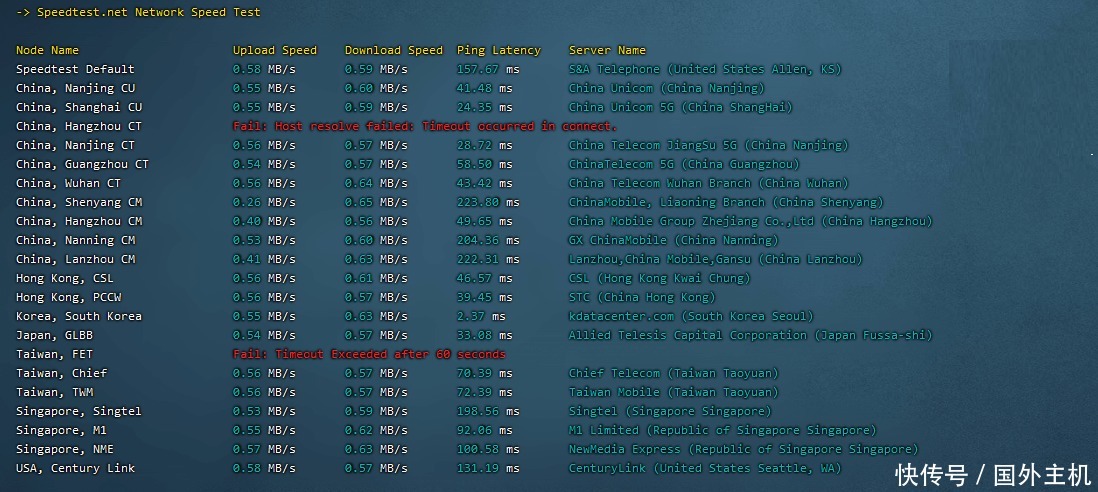
Task: Click the 'China, Hangzhou CT' node name
Action: pos(78,126)
